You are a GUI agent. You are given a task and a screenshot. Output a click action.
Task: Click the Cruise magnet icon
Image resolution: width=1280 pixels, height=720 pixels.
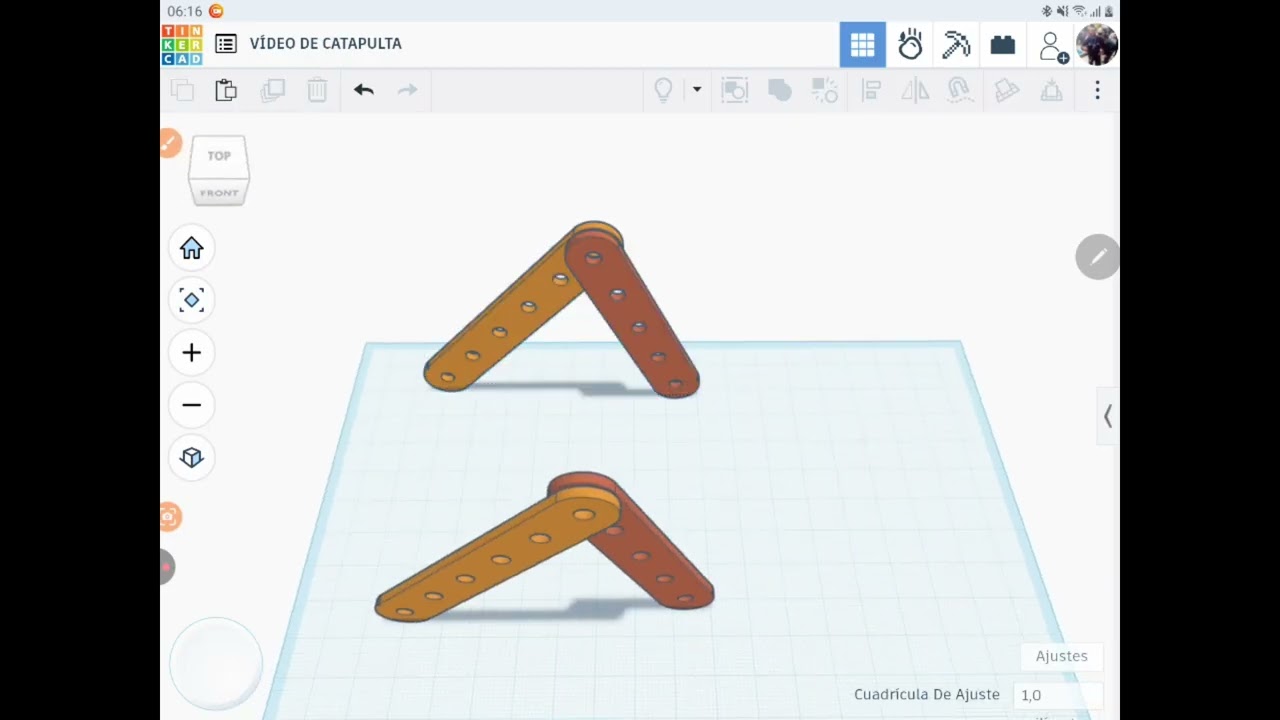point(959,90)
